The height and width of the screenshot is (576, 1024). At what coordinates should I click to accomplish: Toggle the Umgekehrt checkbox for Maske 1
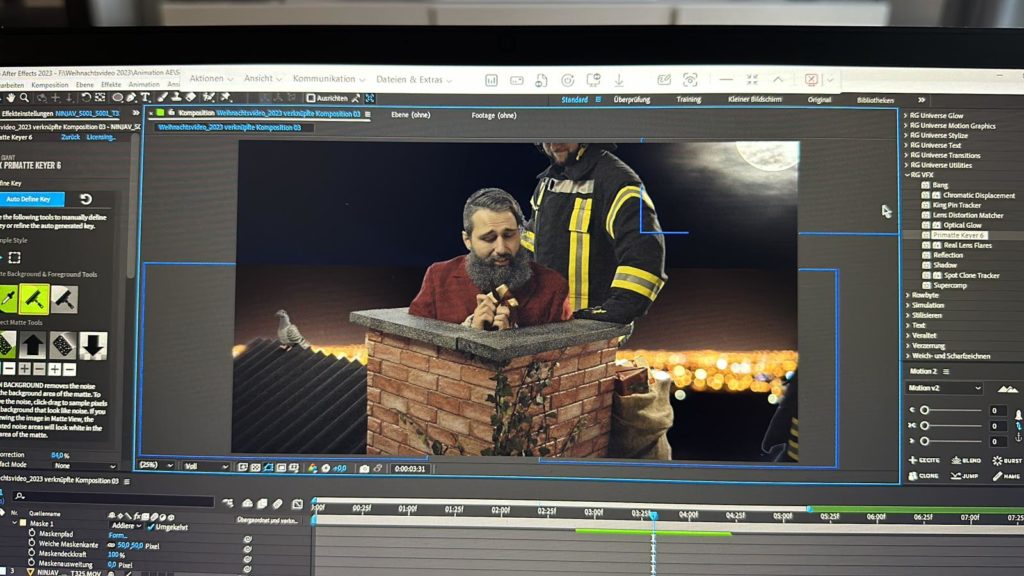coord(152,526)
